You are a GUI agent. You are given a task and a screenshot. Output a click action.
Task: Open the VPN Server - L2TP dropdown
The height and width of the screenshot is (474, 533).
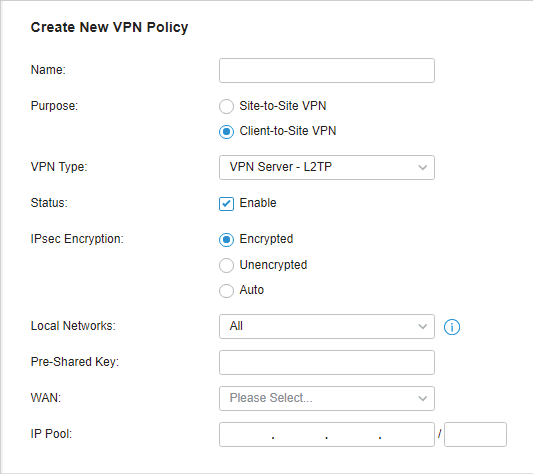(x=327, y=167)
